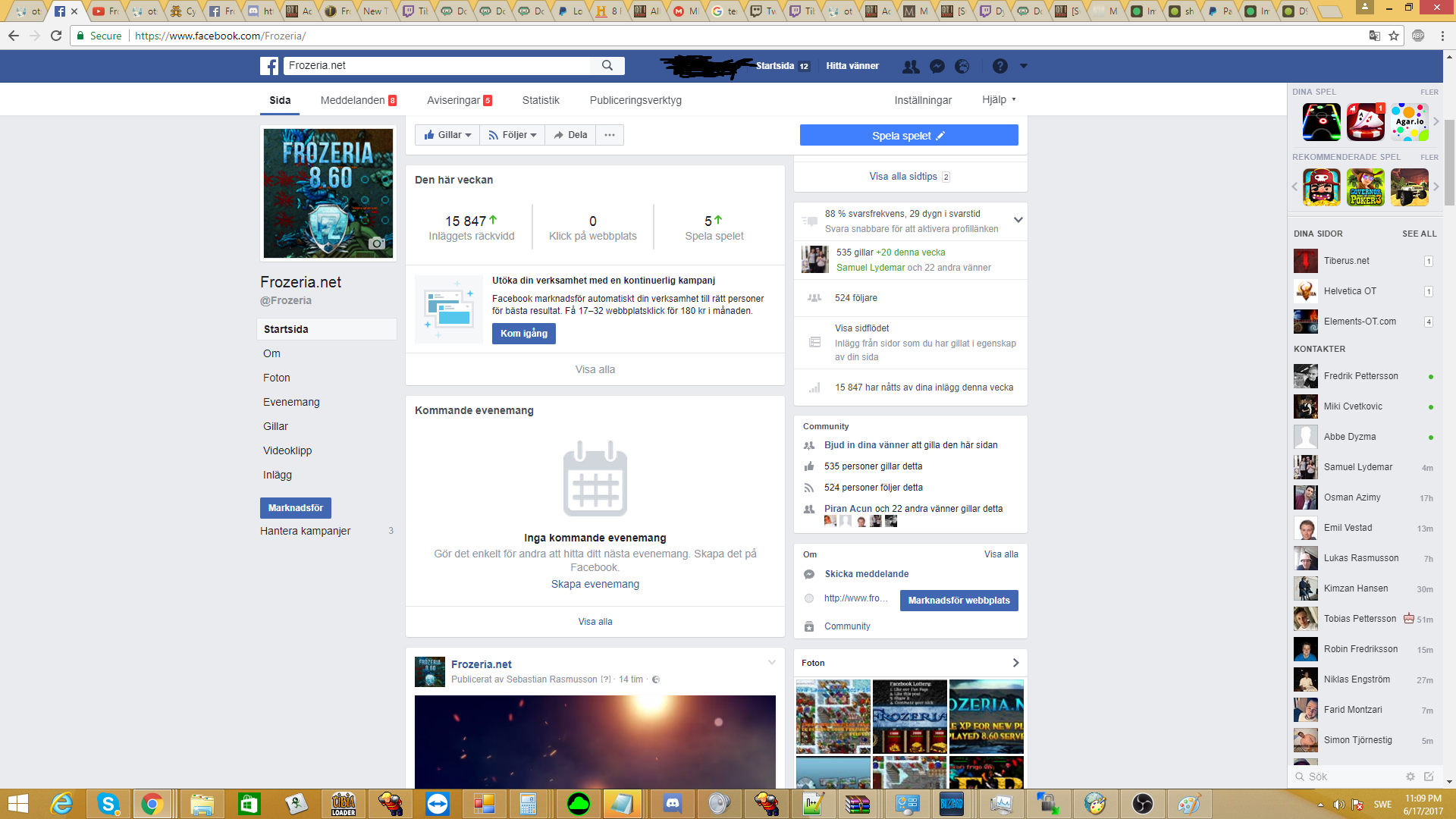This screenshot has width=1456, height=819.
Task: Open Foton in left sidebar
Action: (276, 378)
